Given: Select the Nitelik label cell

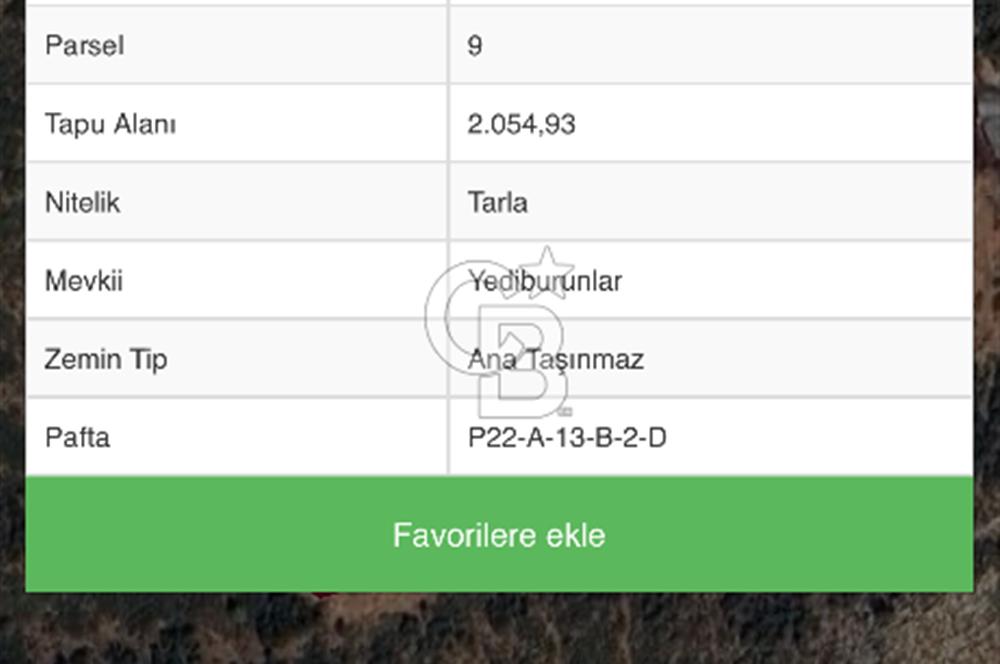Looking at the screenshot, I should point(237,202).
